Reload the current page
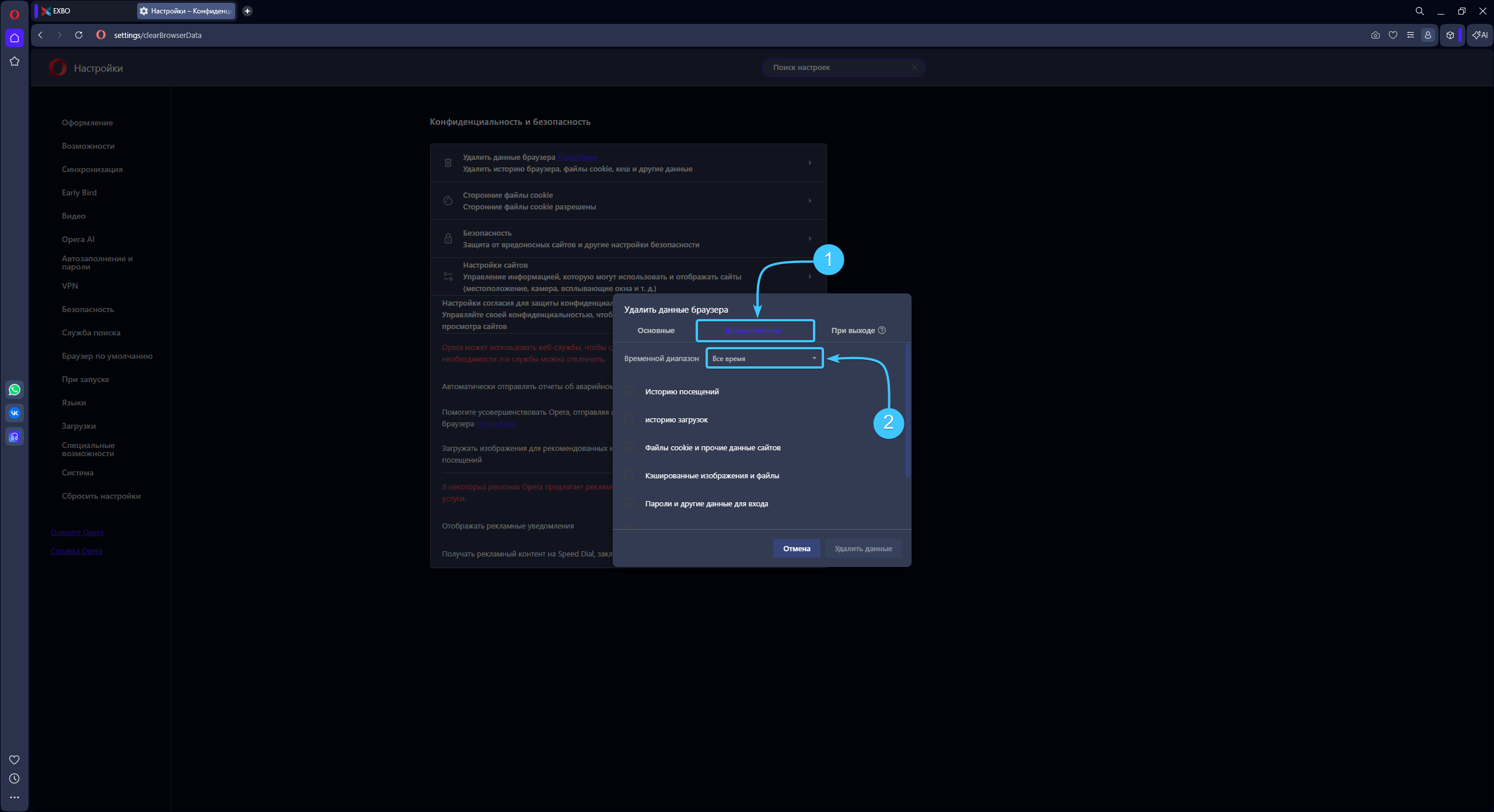The width and height of the screenshot is (1494, 812). click(x=79, y=35)
